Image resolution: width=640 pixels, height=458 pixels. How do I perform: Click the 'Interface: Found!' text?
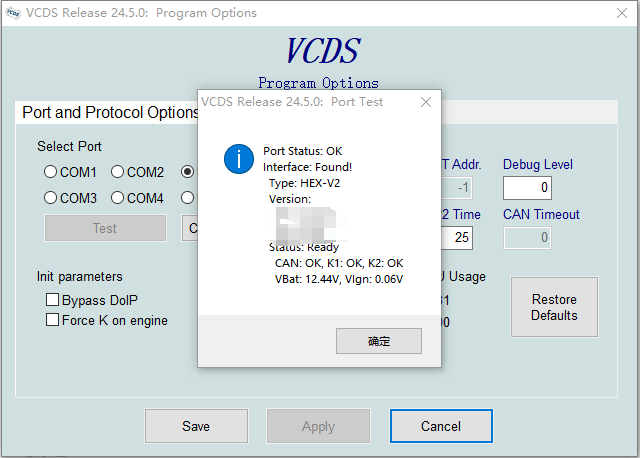[x=307, y=167]
